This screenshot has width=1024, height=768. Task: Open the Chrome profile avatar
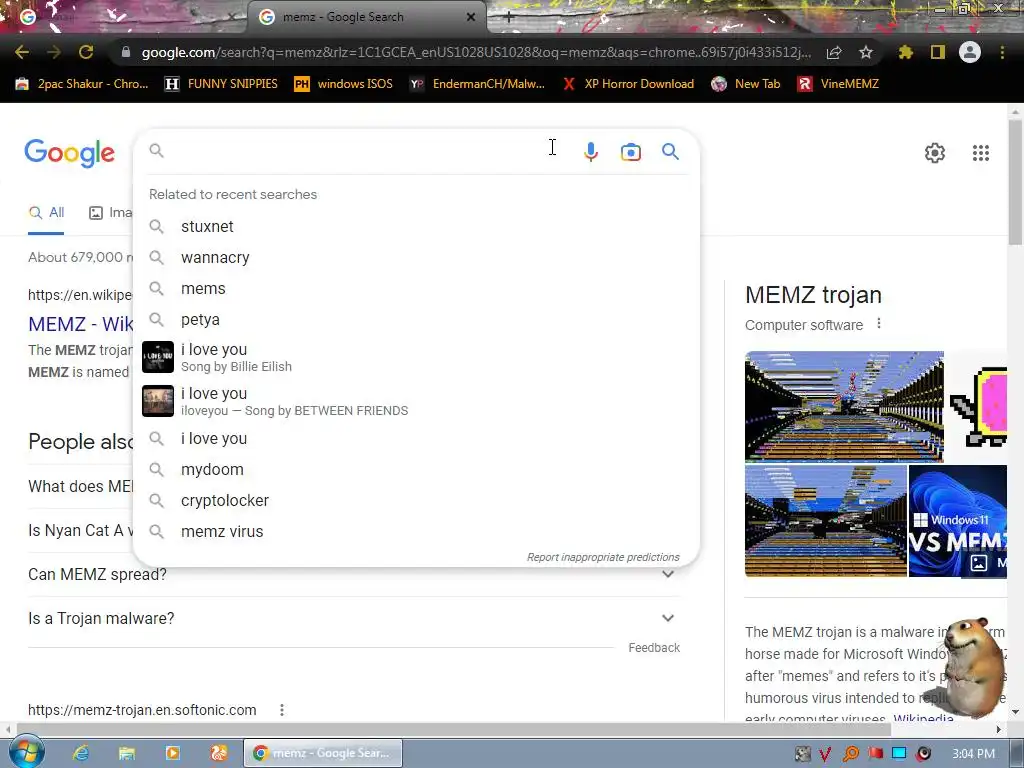coord(970,52)
